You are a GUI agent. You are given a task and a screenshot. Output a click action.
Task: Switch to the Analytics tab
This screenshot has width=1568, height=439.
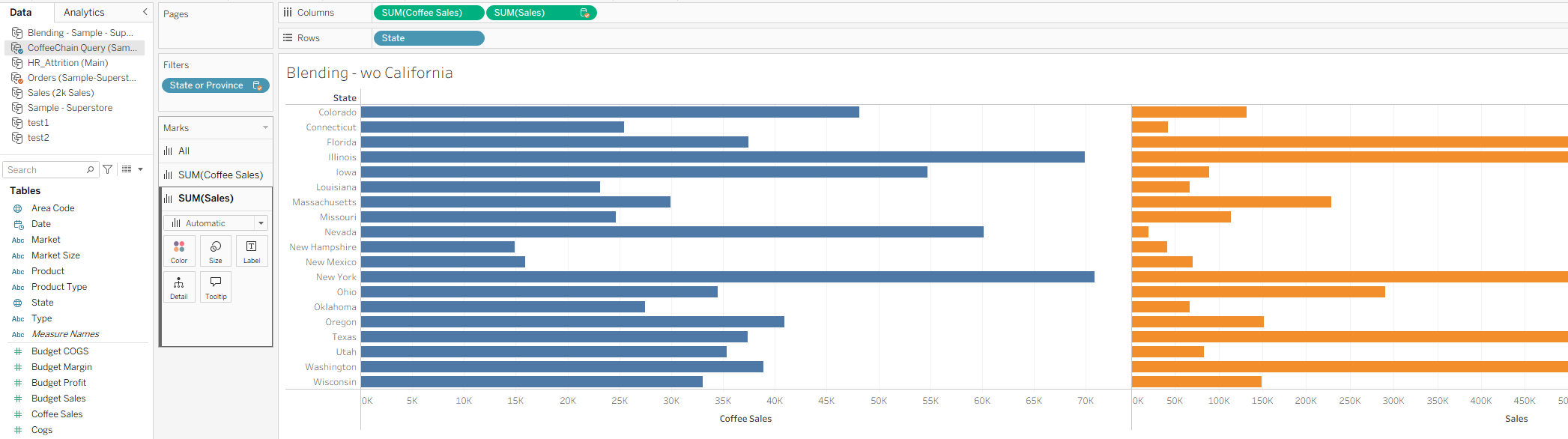84,13
